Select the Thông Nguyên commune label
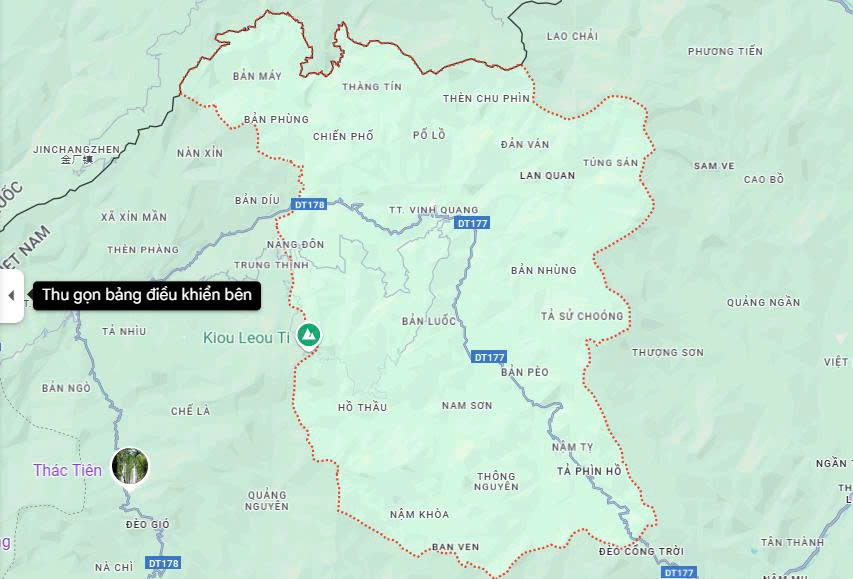The height and width of the screenshot is (579, 853). (496, 482)
